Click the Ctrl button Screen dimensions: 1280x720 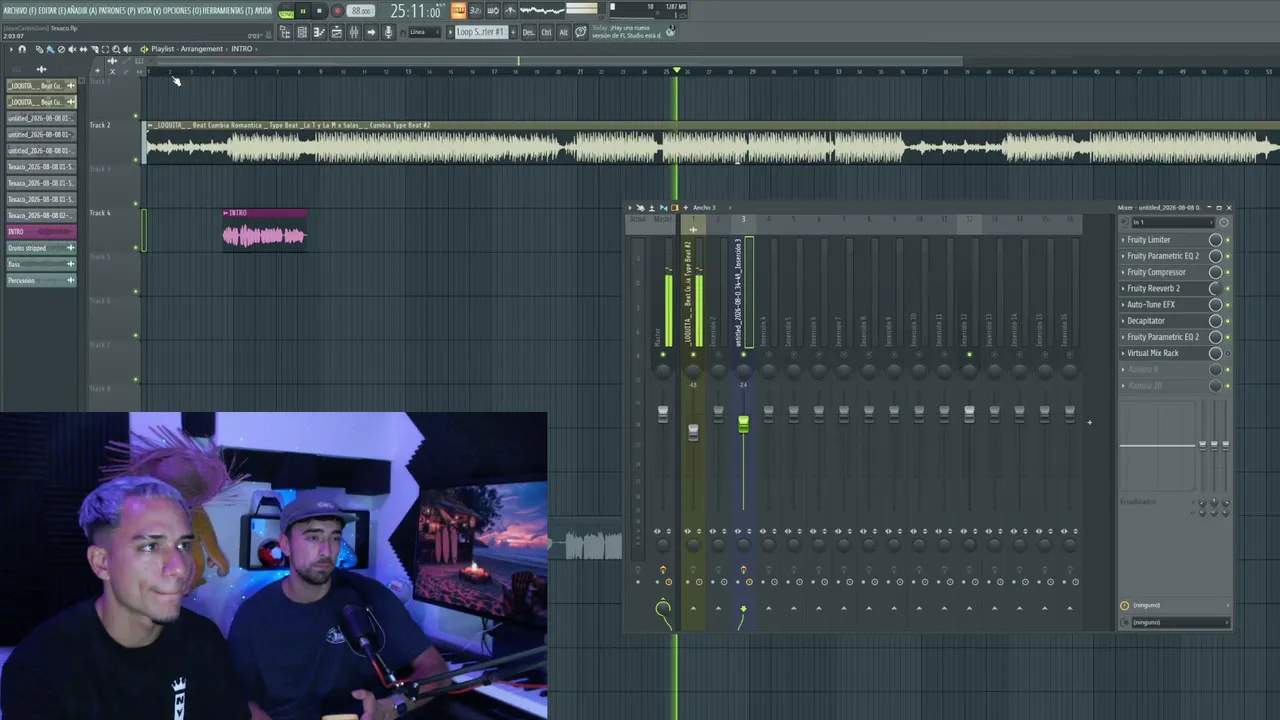click(546, 32)
